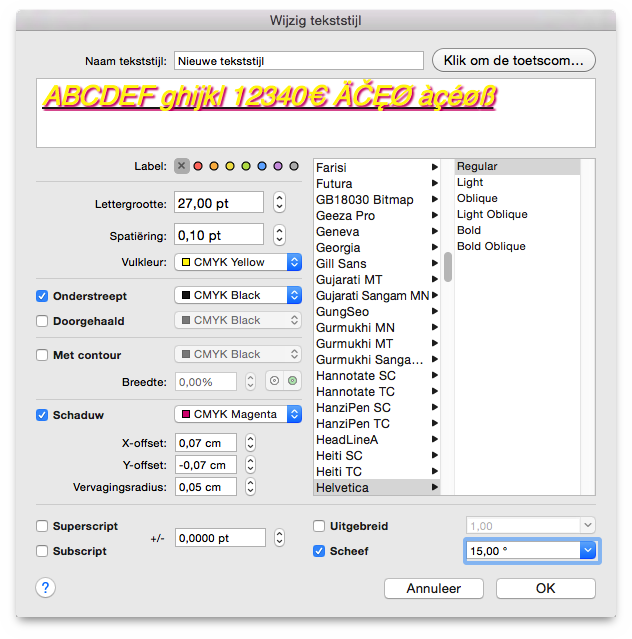Expand the Gill Sans submenu arrow
632x639 pixels.
pos(435,263)
